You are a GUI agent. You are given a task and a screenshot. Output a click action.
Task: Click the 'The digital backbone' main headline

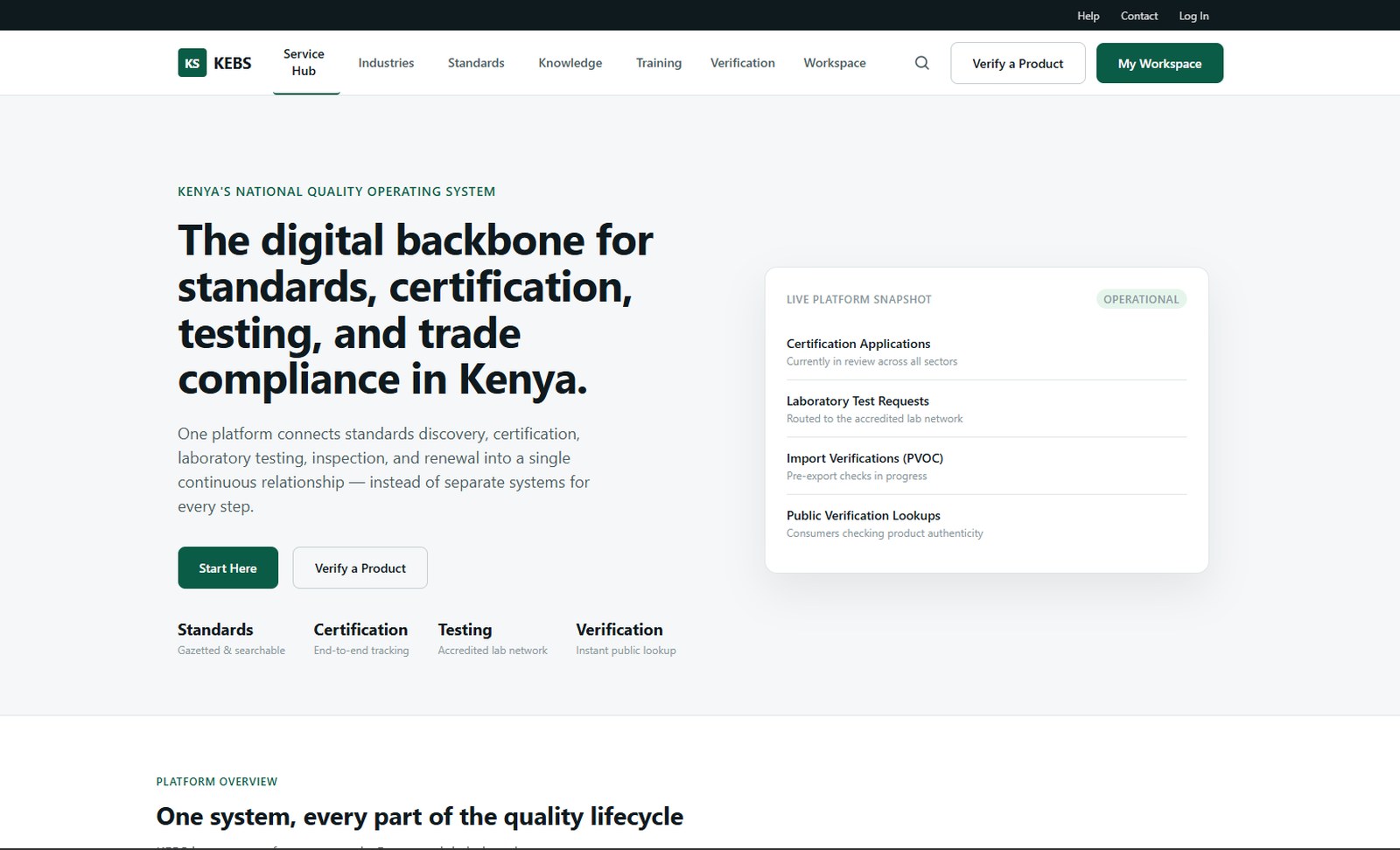point(416,310)
